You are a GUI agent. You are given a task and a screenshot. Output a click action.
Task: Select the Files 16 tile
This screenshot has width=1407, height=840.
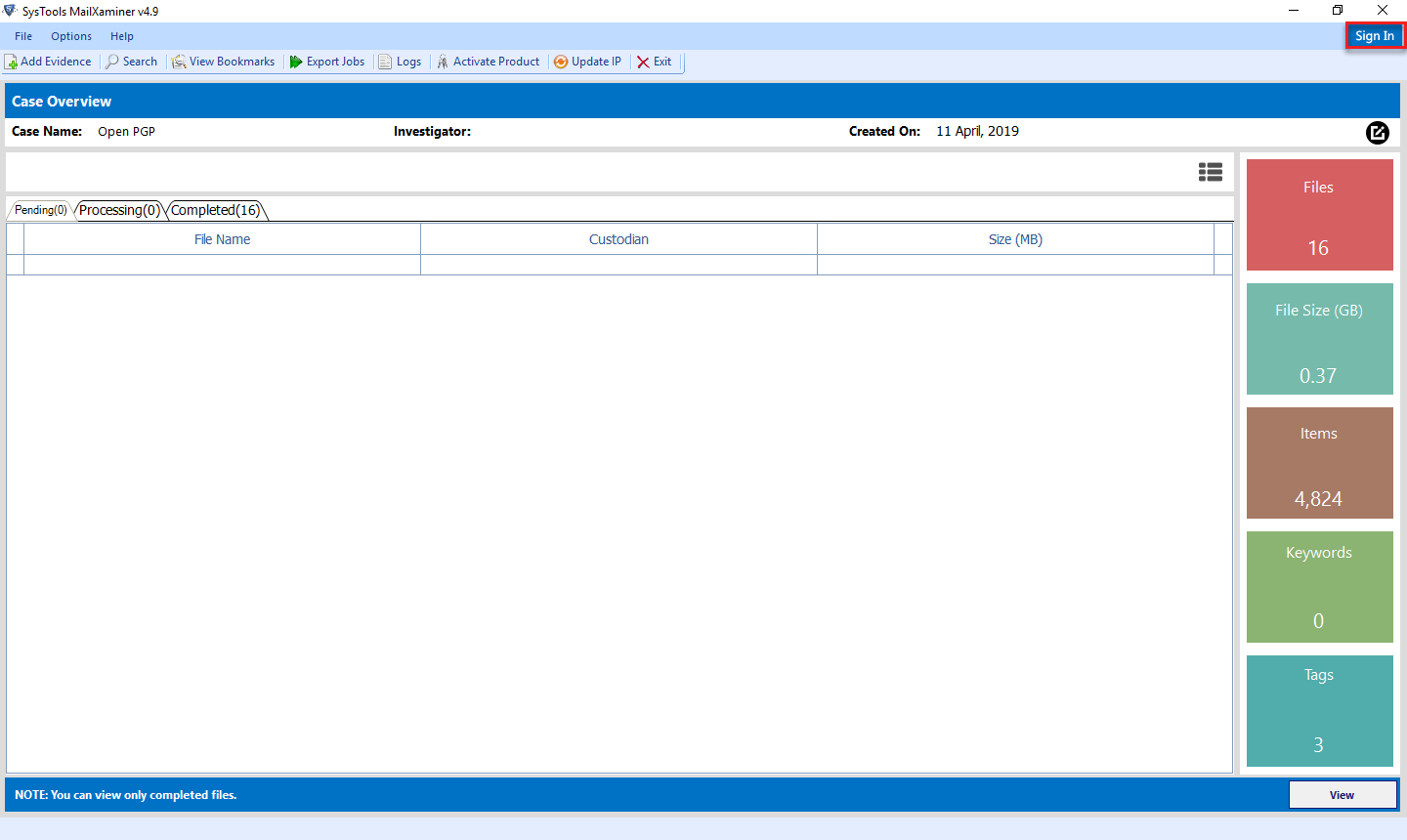1320,215
